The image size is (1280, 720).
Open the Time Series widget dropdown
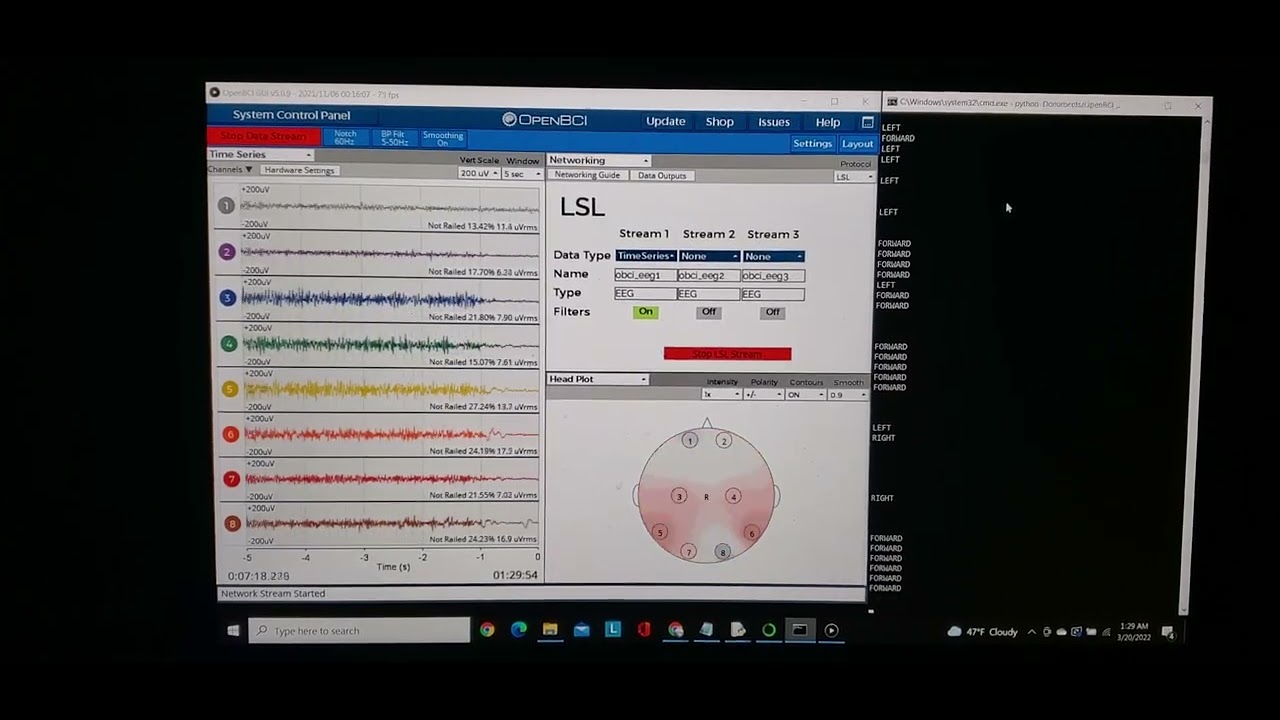[x=260, y=155]
